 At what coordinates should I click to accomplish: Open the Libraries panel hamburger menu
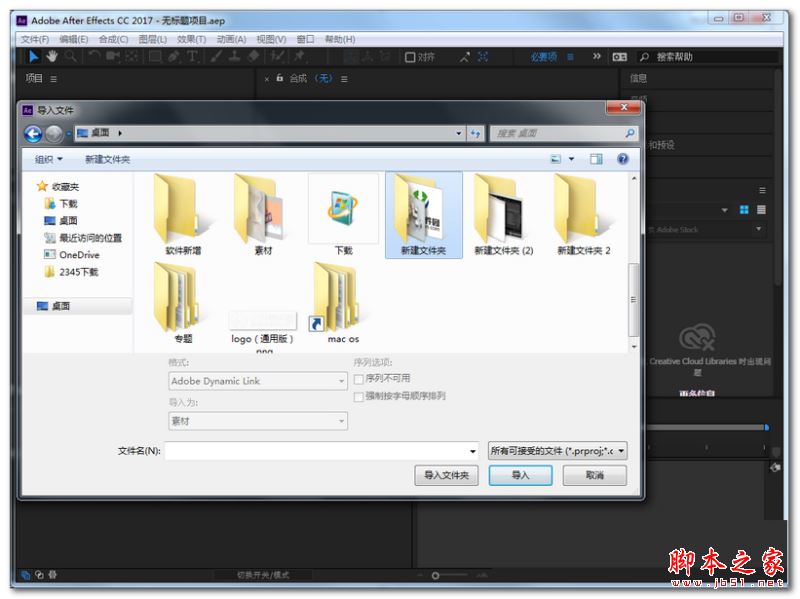762,190
